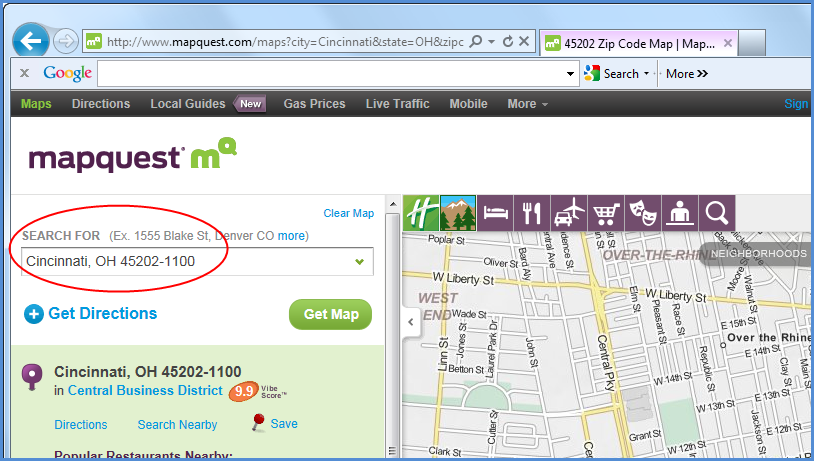Open the Central Business District link
The height and width of the screenshot is (461, 814).
click(146, 391)
